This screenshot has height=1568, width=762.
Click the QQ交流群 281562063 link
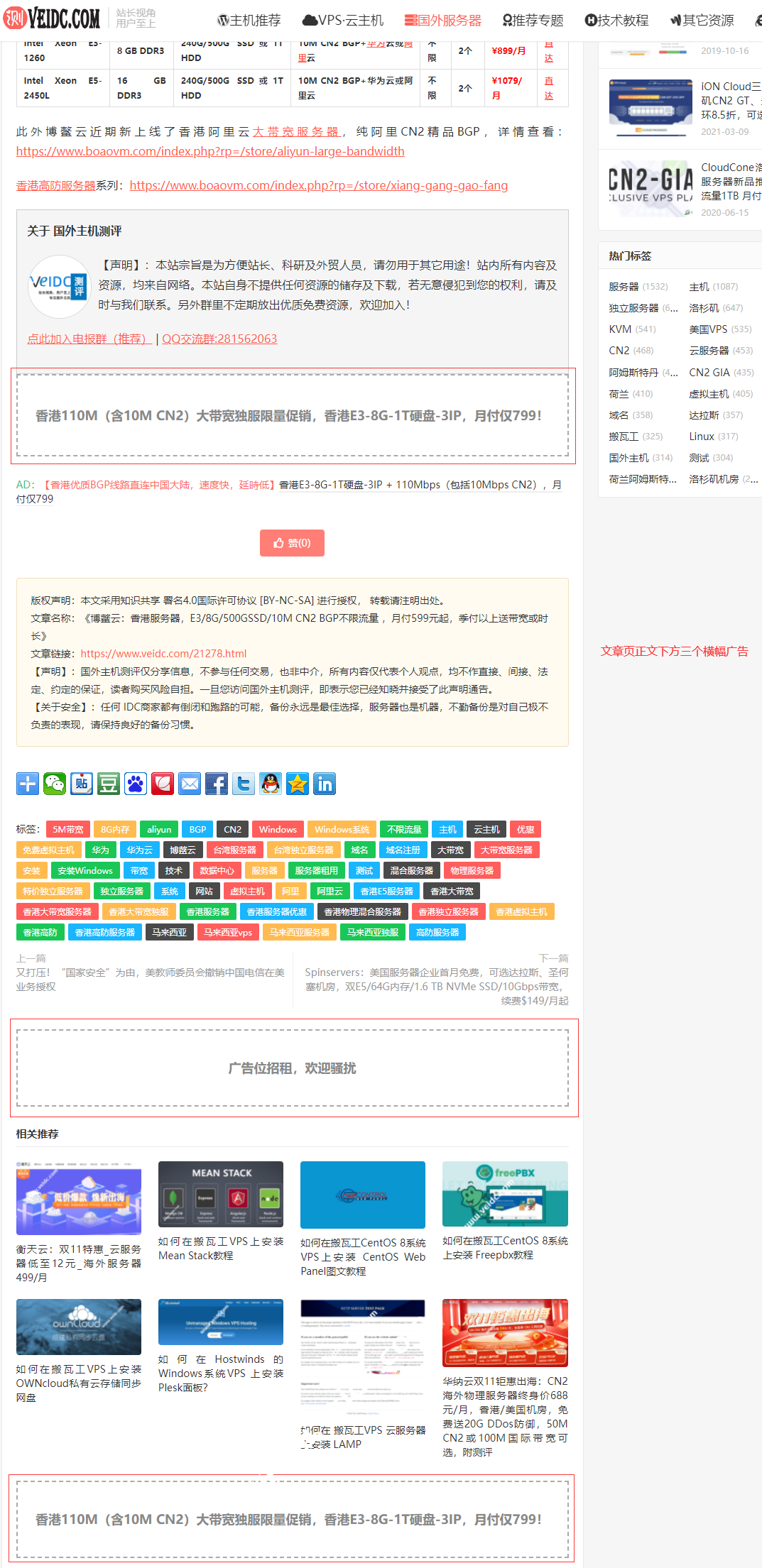point(219,339)
